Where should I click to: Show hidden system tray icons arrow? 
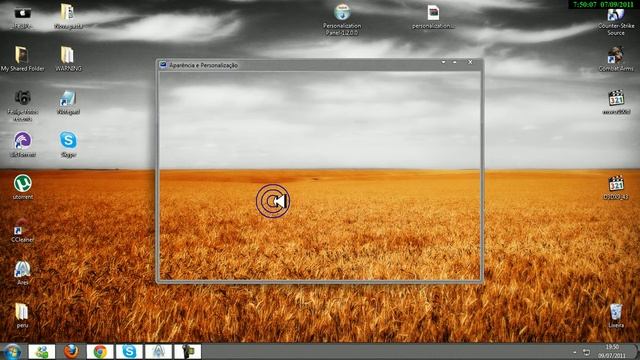pyautogui.click(x=575, y=352)
